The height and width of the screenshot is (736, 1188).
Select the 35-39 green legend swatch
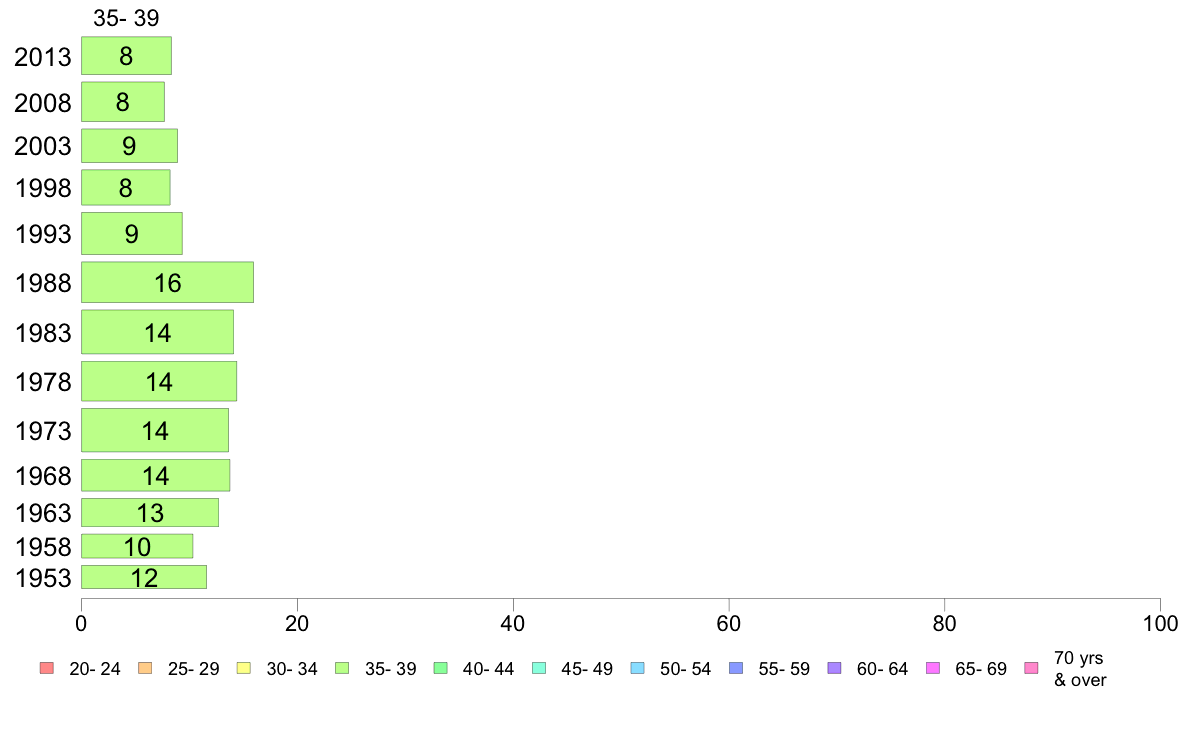click(x=342, y=668)
